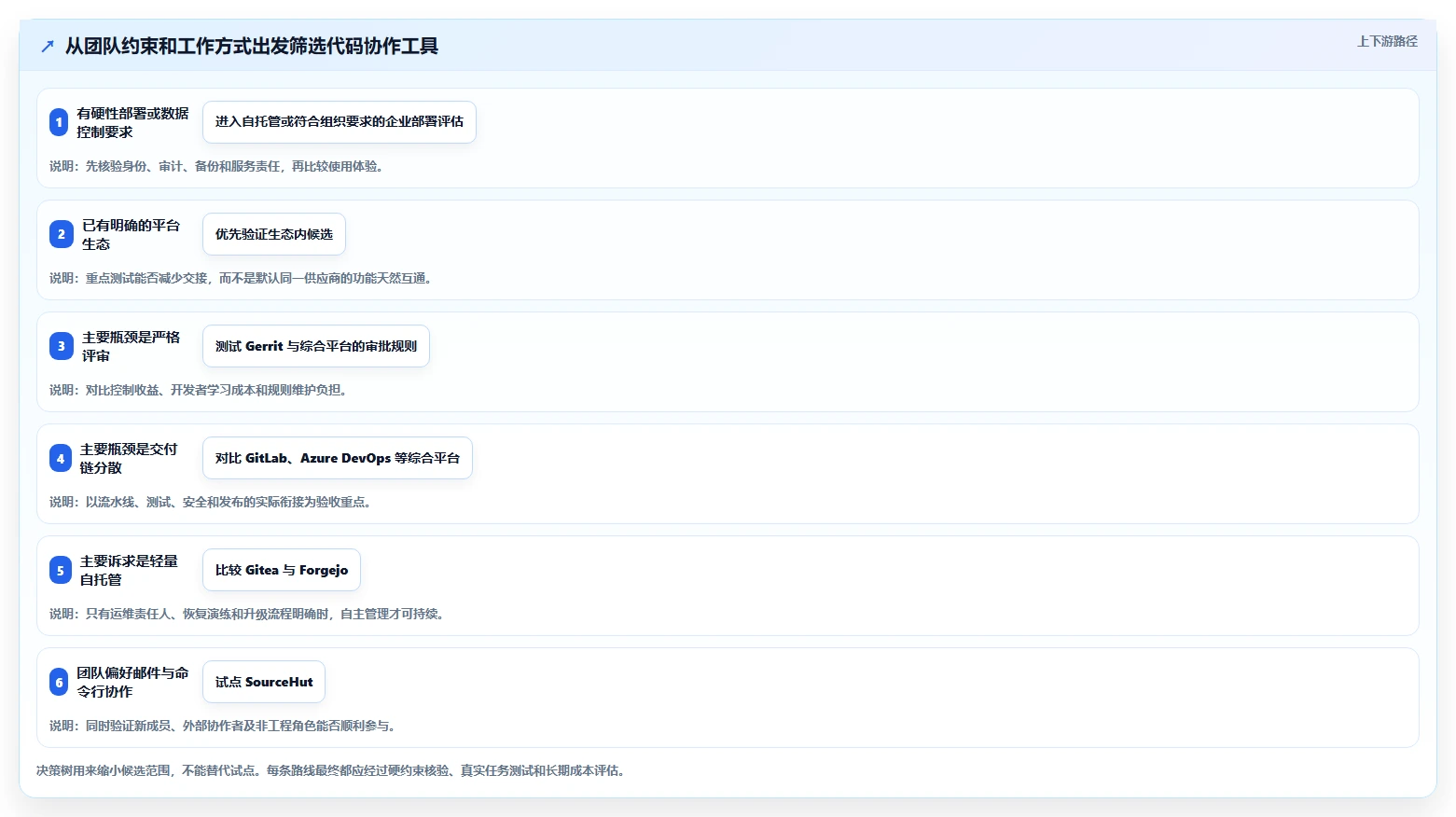Click the condition text 已有明确的平台生态
This screenshot has width=1456, height=817.
click(131, 234)
